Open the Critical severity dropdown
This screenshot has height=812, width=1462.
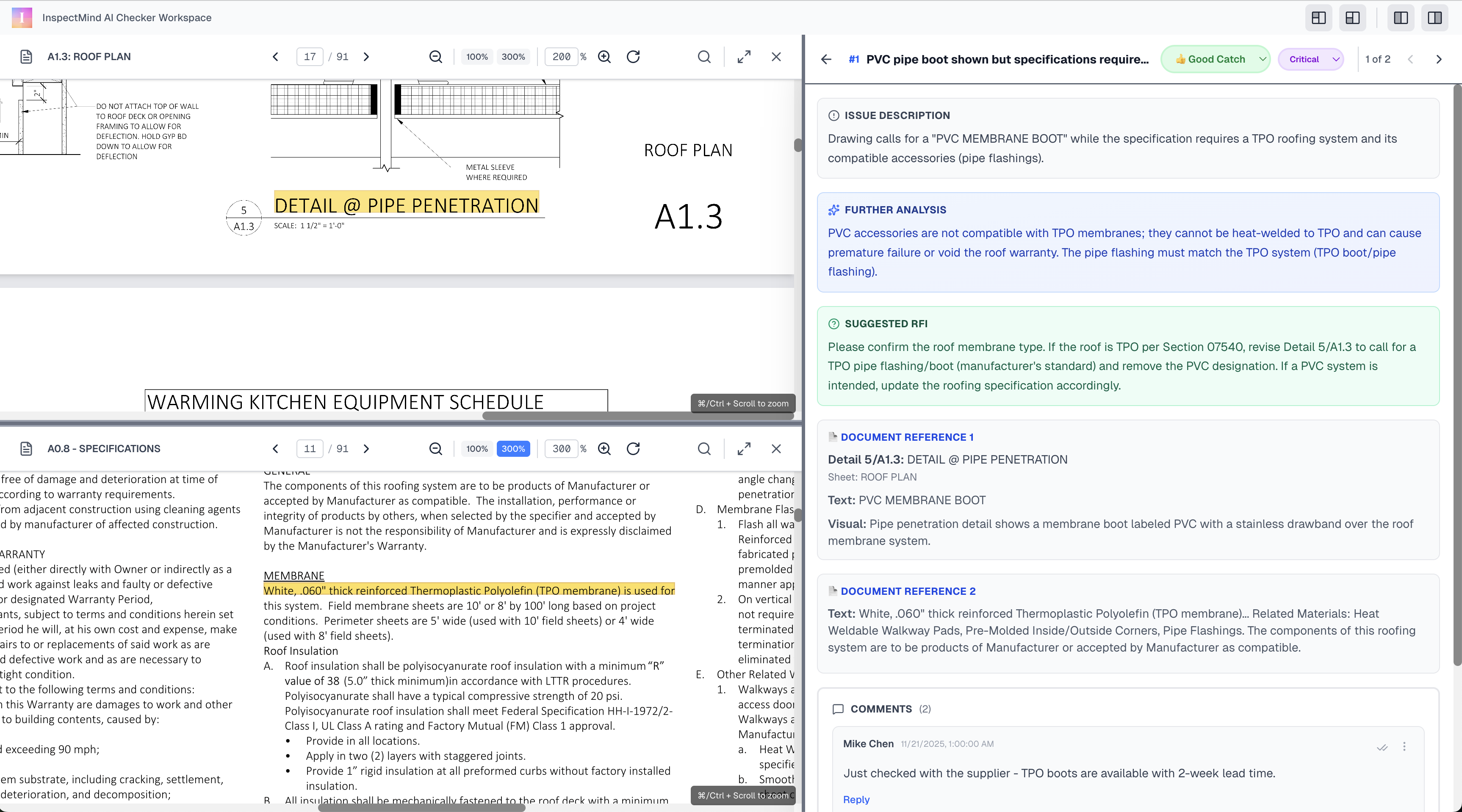[x=1310, y=59]
